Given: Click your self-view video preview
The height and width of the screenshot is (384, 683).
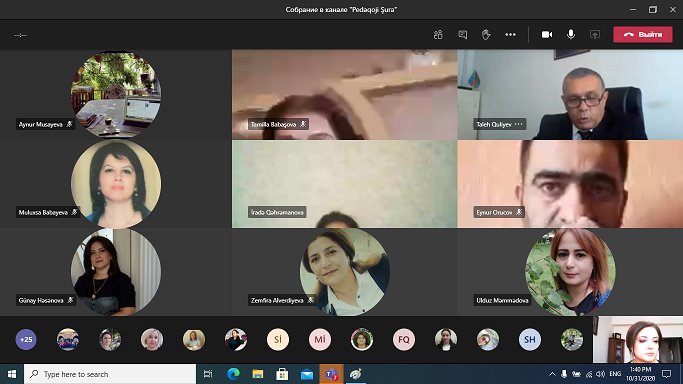Looking at the screenshot, I should 638,340.
